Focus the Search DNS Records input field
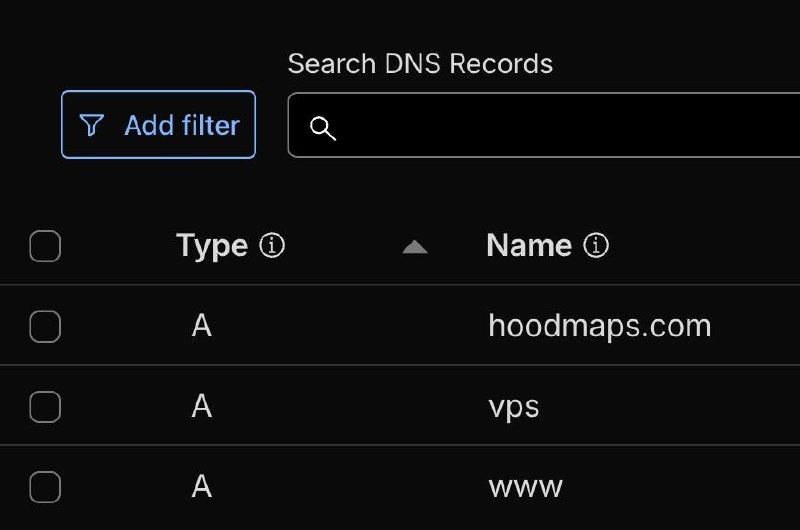Screen dimensions: 800x530 tap(544, 125)
